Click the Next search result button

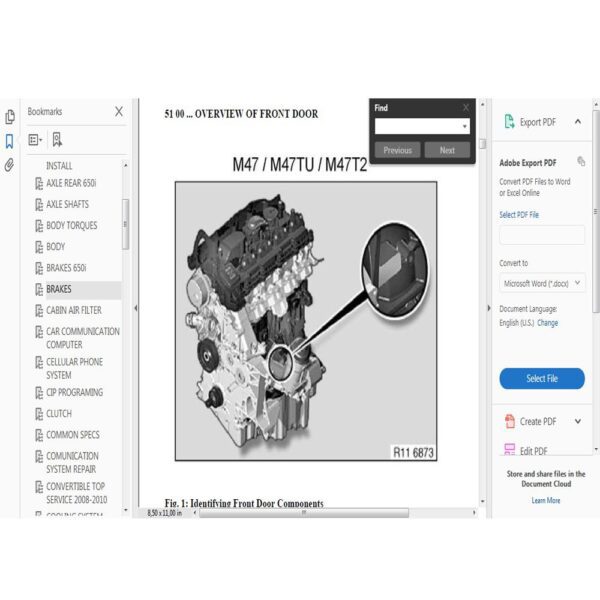click(x=447, y=150)
